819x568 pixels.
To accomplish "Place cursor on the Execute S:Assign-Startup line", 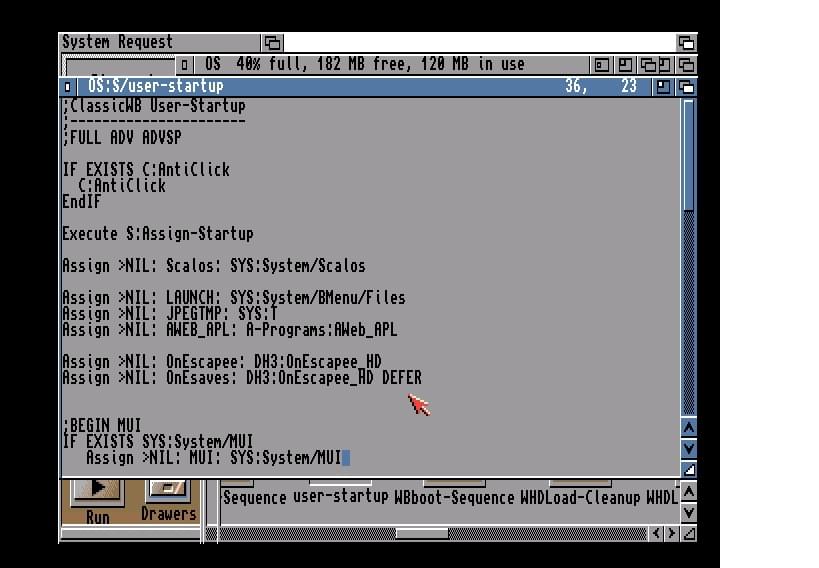I will (x=158, y=234).
